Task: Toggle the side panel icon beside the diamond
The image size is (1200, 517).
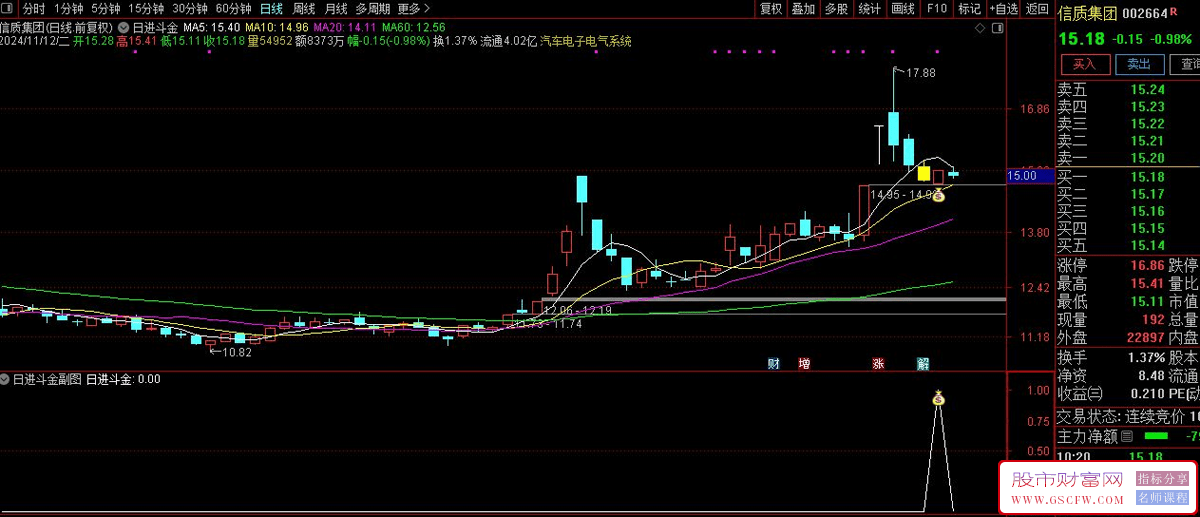Action: click(996, 28)
